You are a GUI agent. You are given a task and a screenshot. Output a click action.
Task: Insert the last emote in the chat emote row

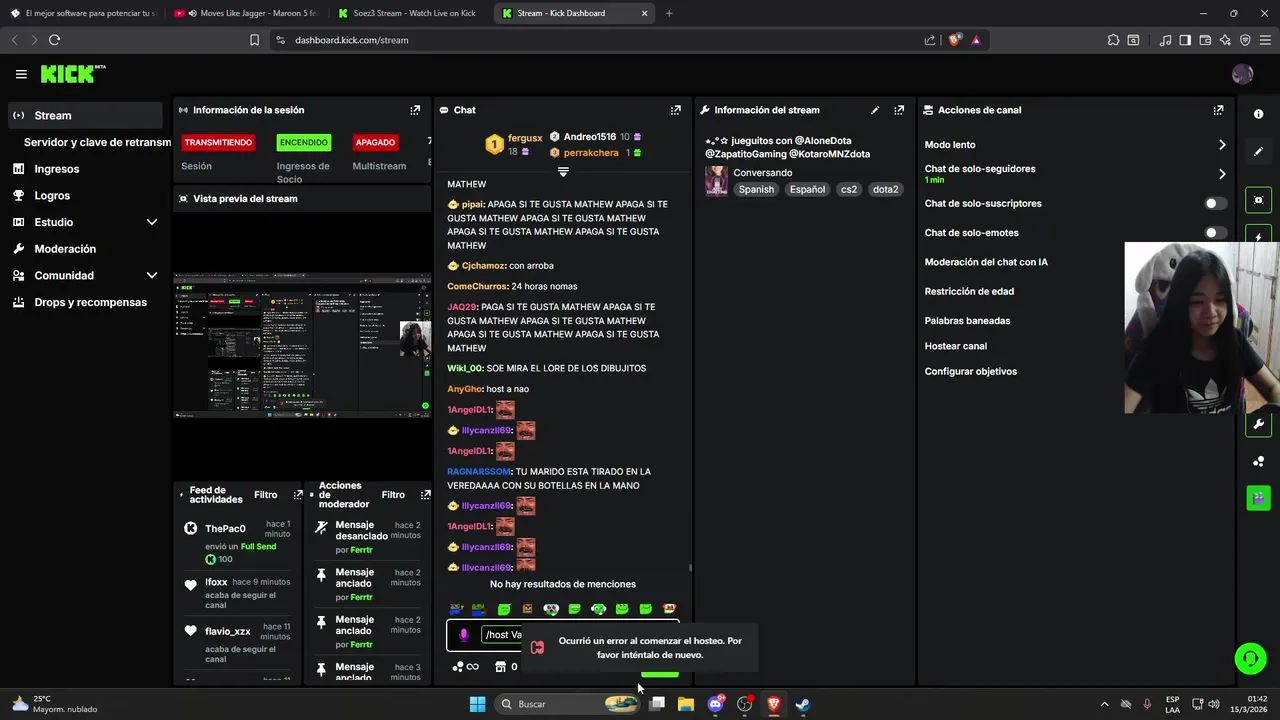669,609
